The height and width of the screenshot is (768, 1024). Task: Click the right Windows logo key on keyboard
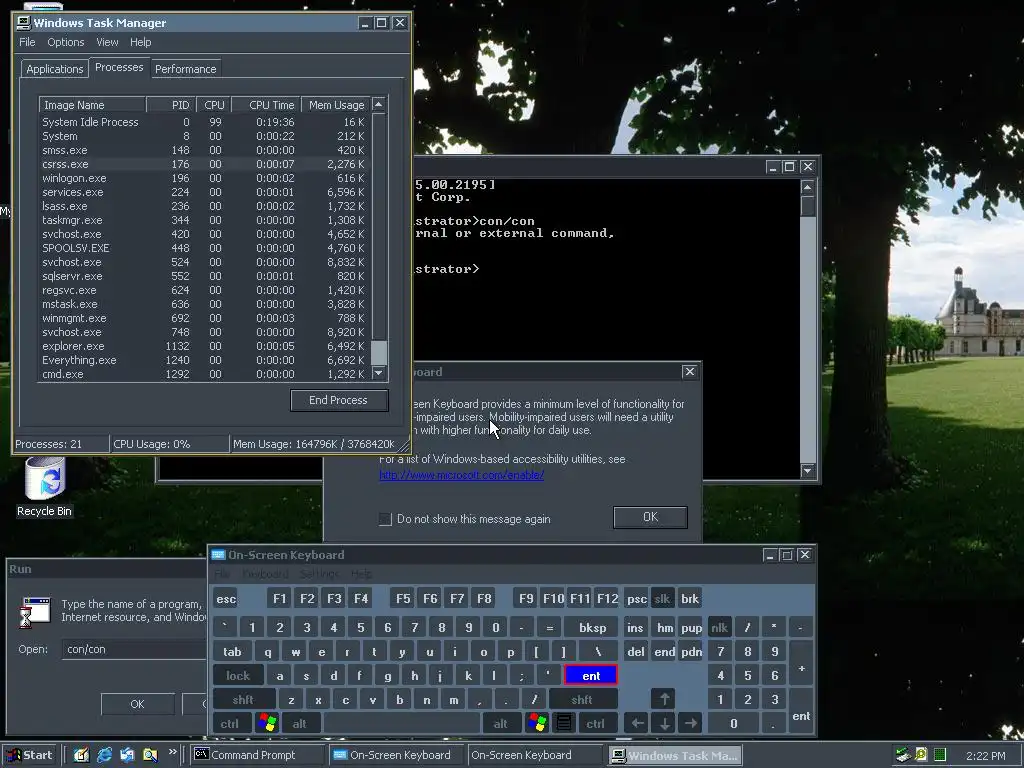(x=537, y=723)
